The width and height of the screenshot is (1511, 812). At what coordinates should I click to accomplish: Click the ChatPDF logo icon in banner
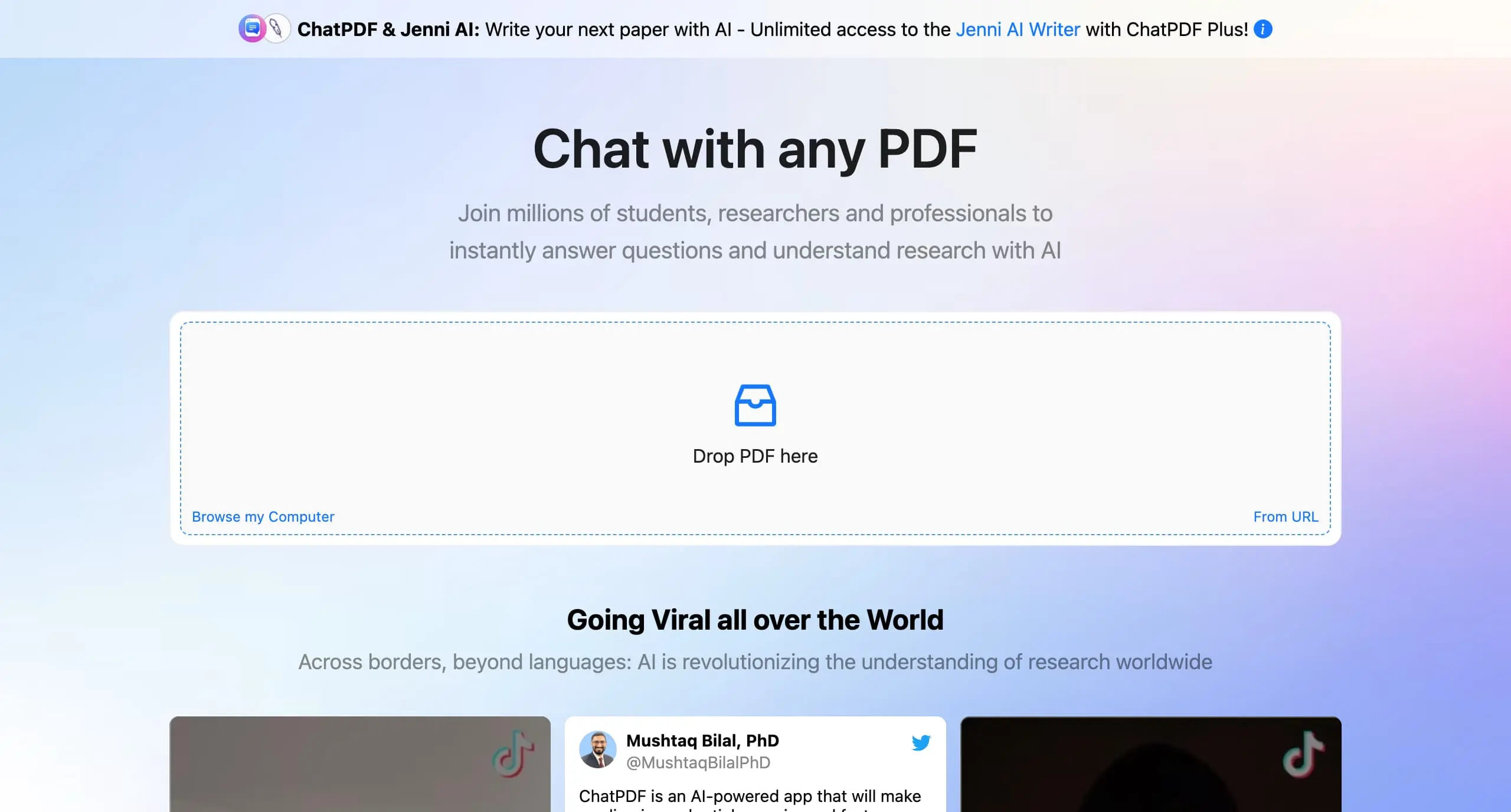coord(252,28)
